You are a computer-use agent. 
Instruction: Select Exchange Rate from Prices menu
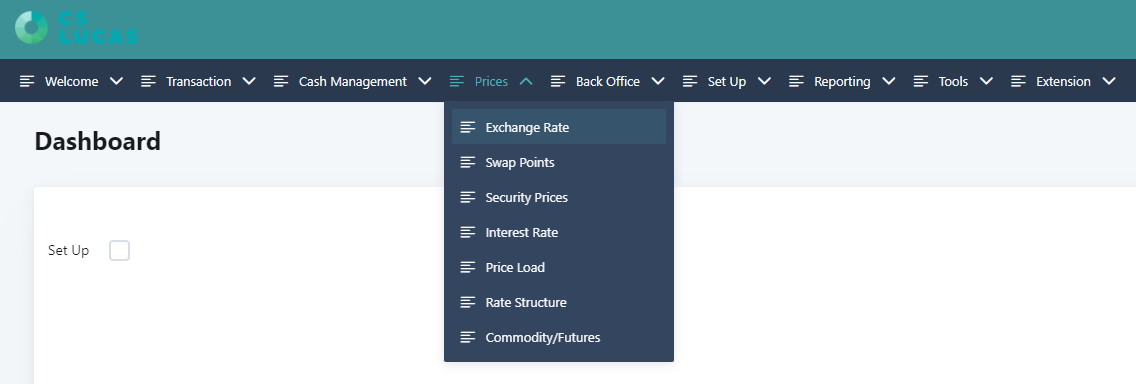pos(559,127)
